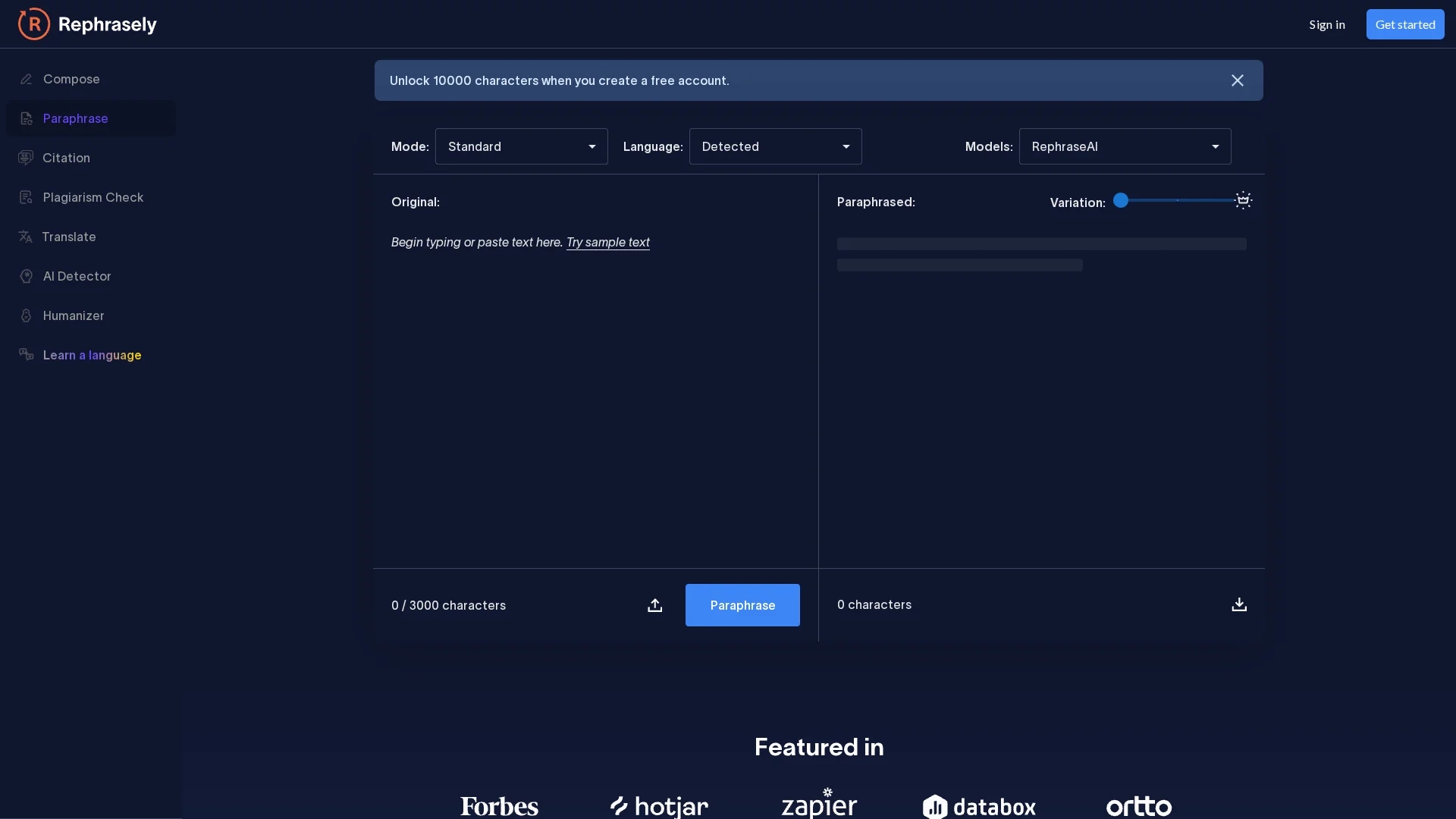Click the Learn a language icon

(x=27, y=355)
